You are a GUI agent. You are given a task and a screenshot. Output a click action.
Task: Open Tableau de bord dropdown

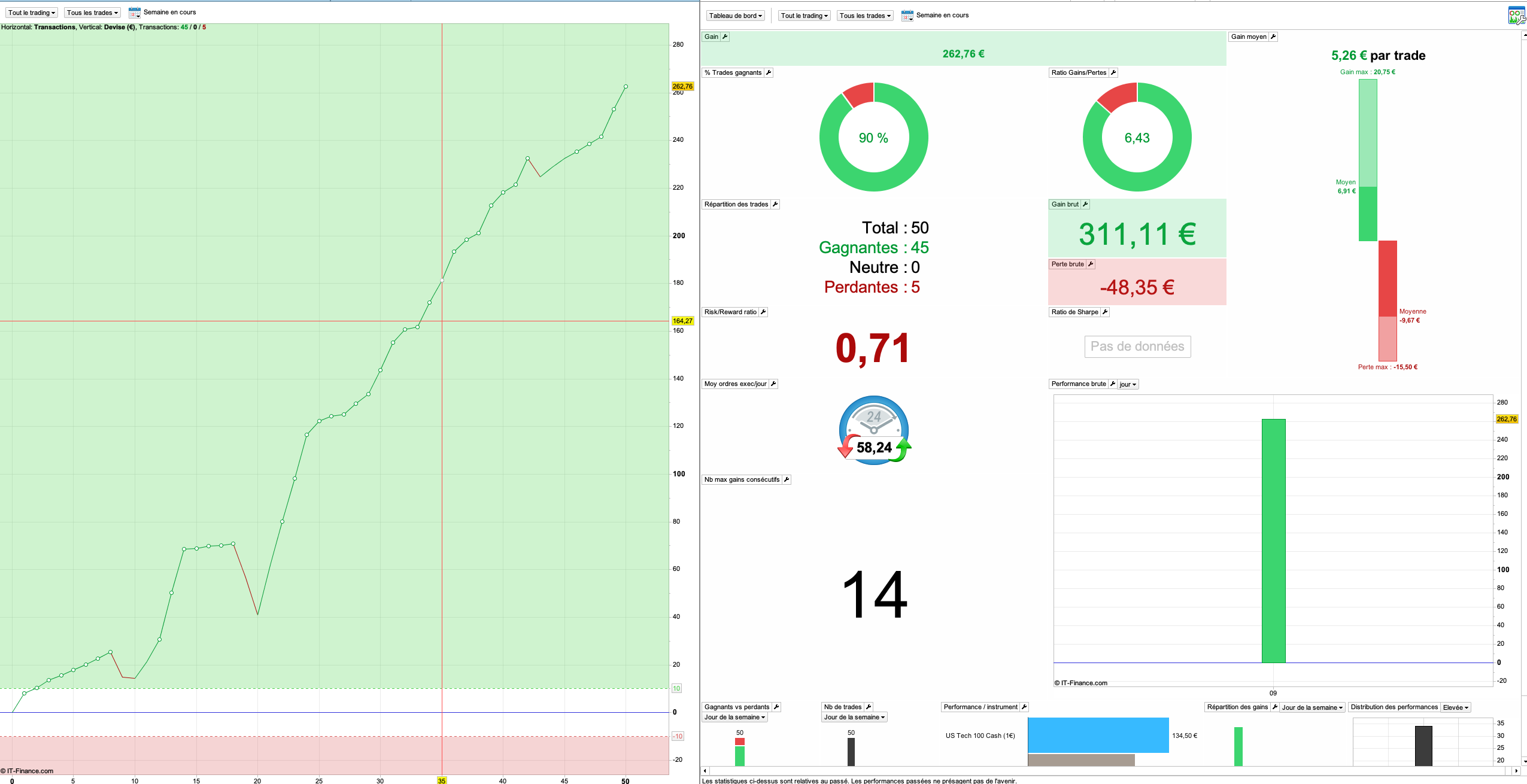click(735, 16)
